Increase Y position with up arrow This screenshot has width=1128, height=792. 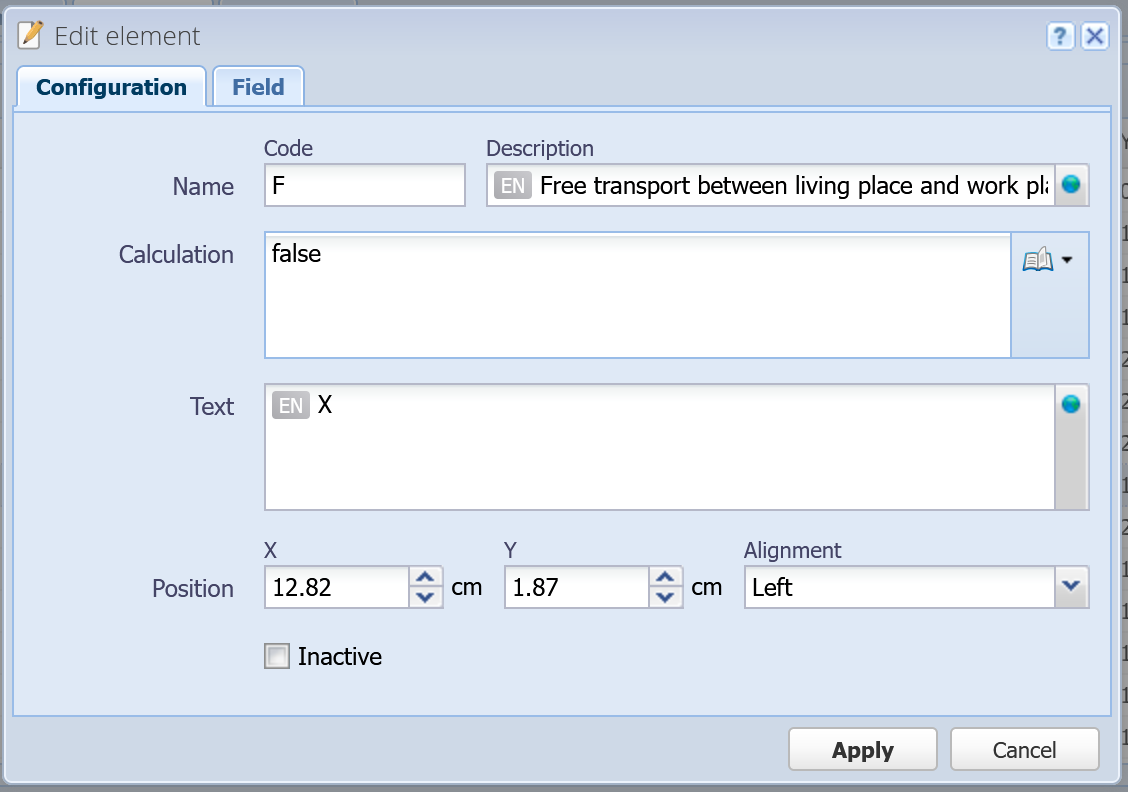click(x=665, y=577)
